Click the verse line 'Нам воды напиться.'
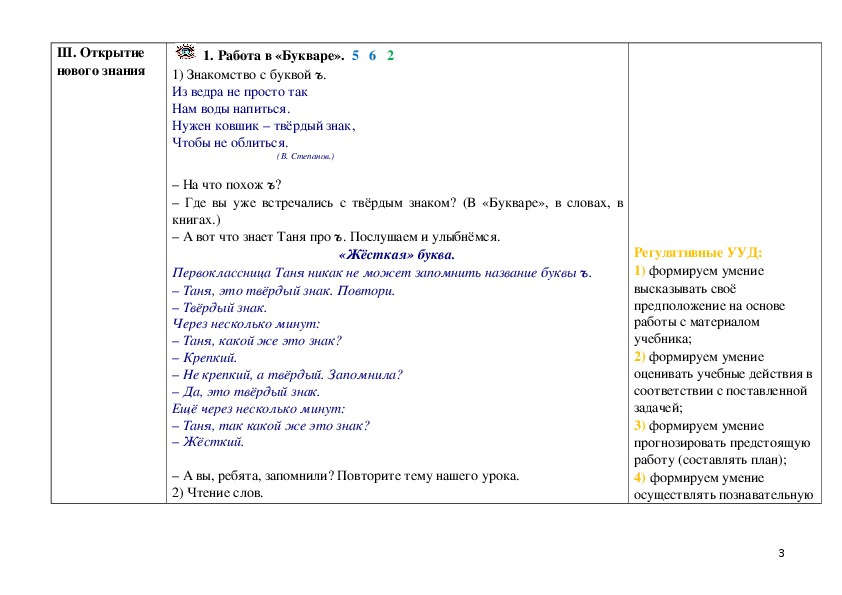Viewport: 842px width, 595px height. [231, 109]
